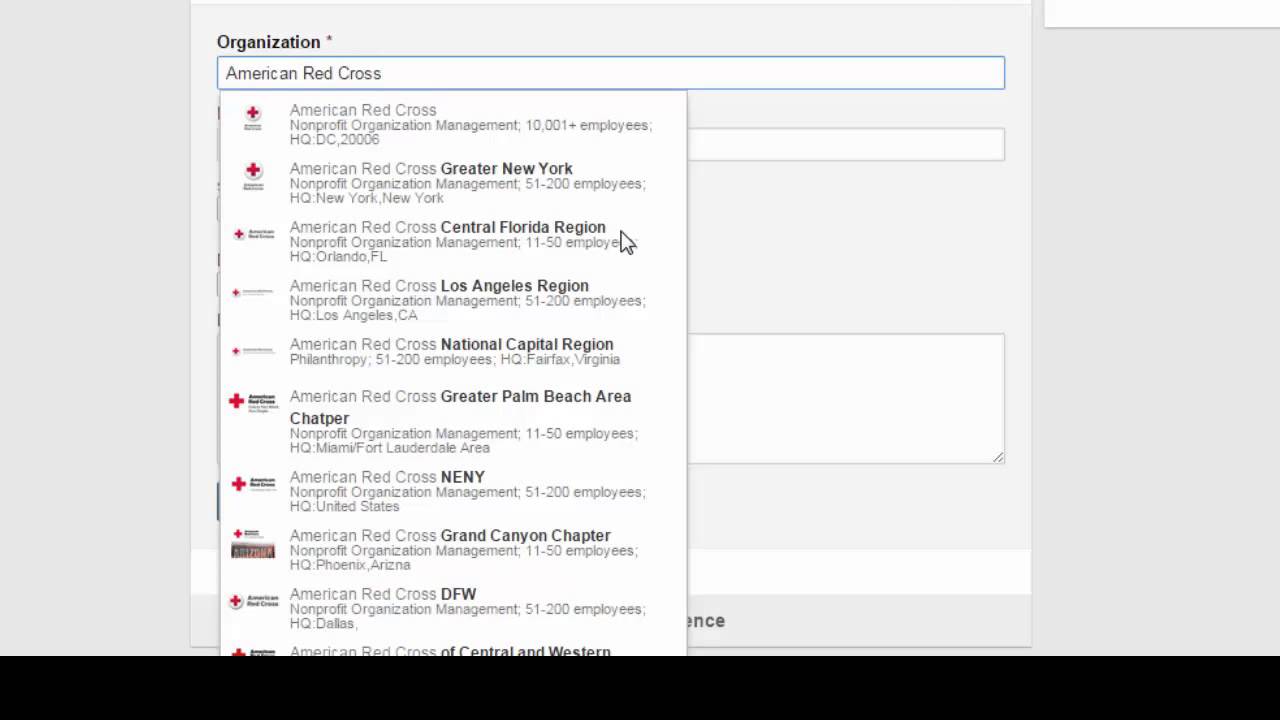This screenshot has width=1280, height=720.
Task: Pick American Red Cross Central Florida Region
Action: (x=453, y=241)
